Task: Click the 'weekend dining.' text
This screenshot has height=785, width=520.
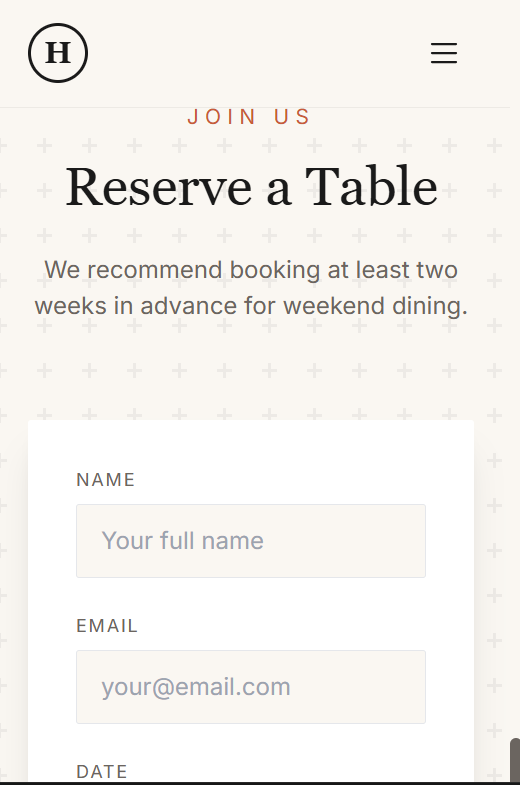Action: click(x=375, y=306)
